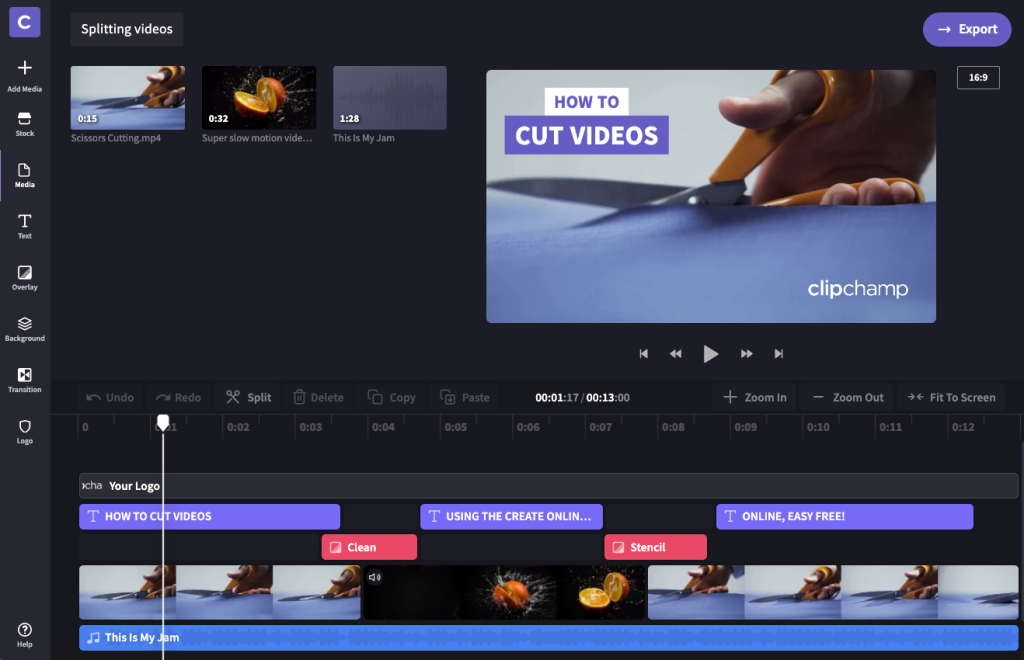Image resolution: width=1024 pixels, height=660 pixels.
Task: Open the Background panel
Action: 25,328
